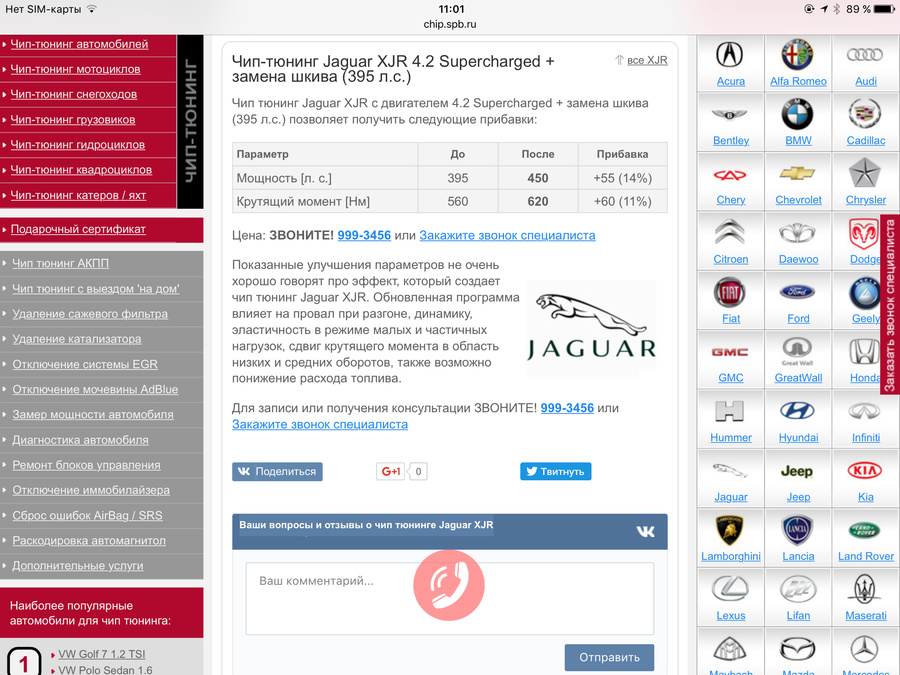Go to Отключение мочевины AdBlue
Image resolution: width=900 pixels, height=675 pixels.
pyautogui.click(x=95, y=390)
